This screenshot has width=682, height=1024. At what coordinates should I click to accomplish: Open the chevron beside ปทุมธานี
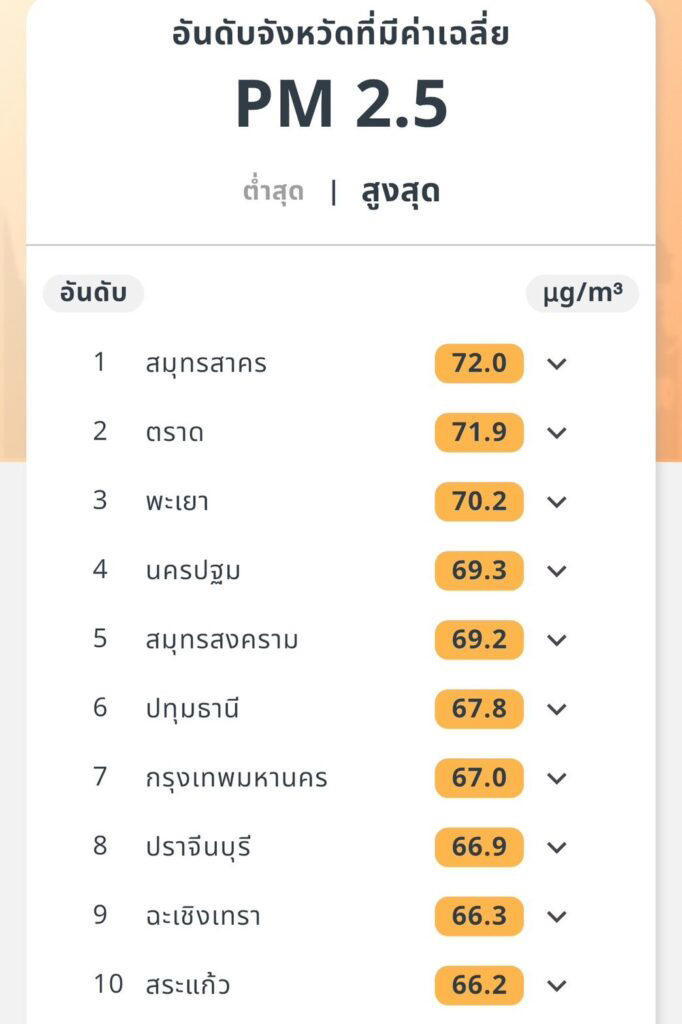557,709
